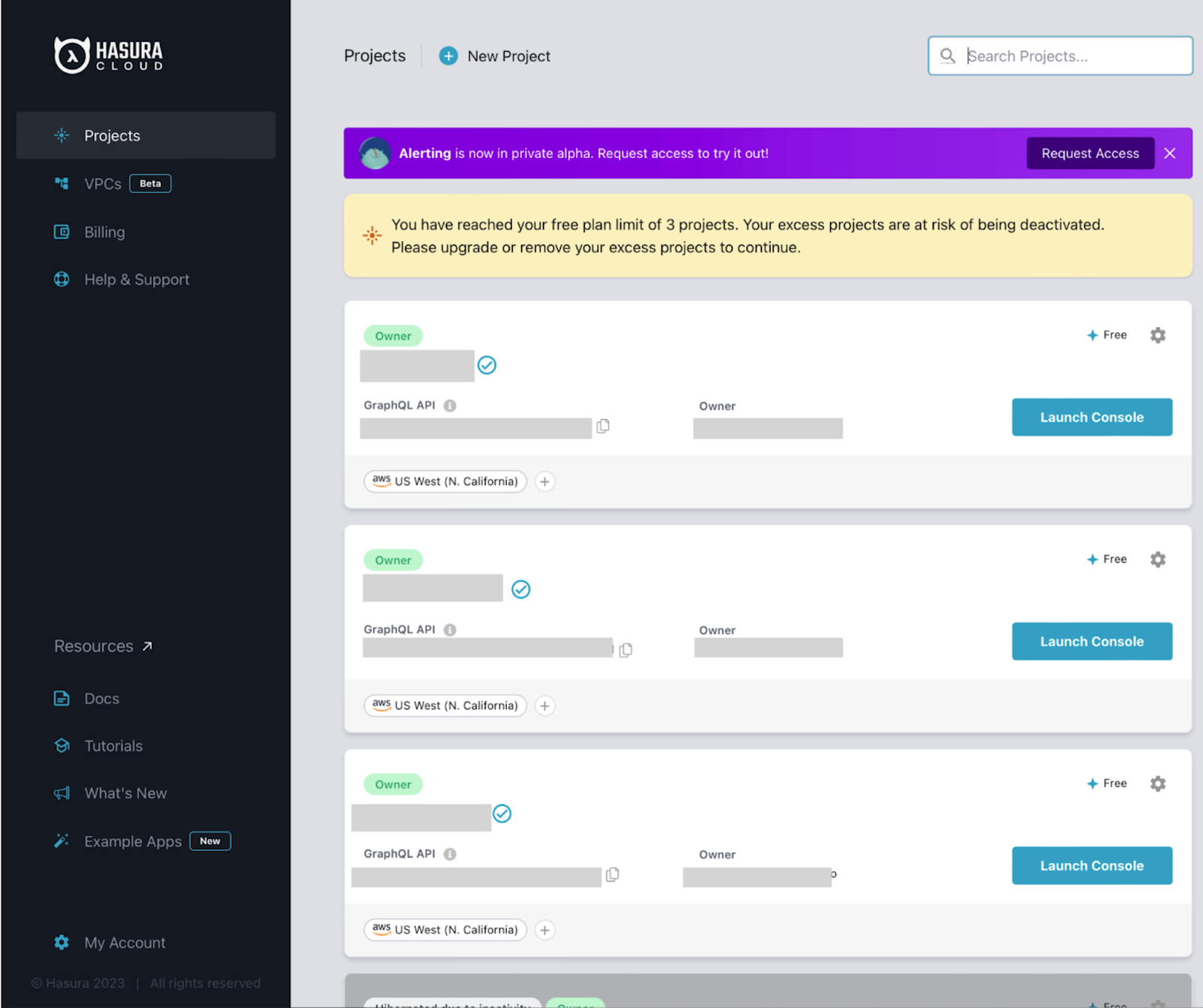Image resolution: width=1203 pixels, height=1008 pixels.
Task: Click the verified checkmark on third project
Action: [502, 814]
